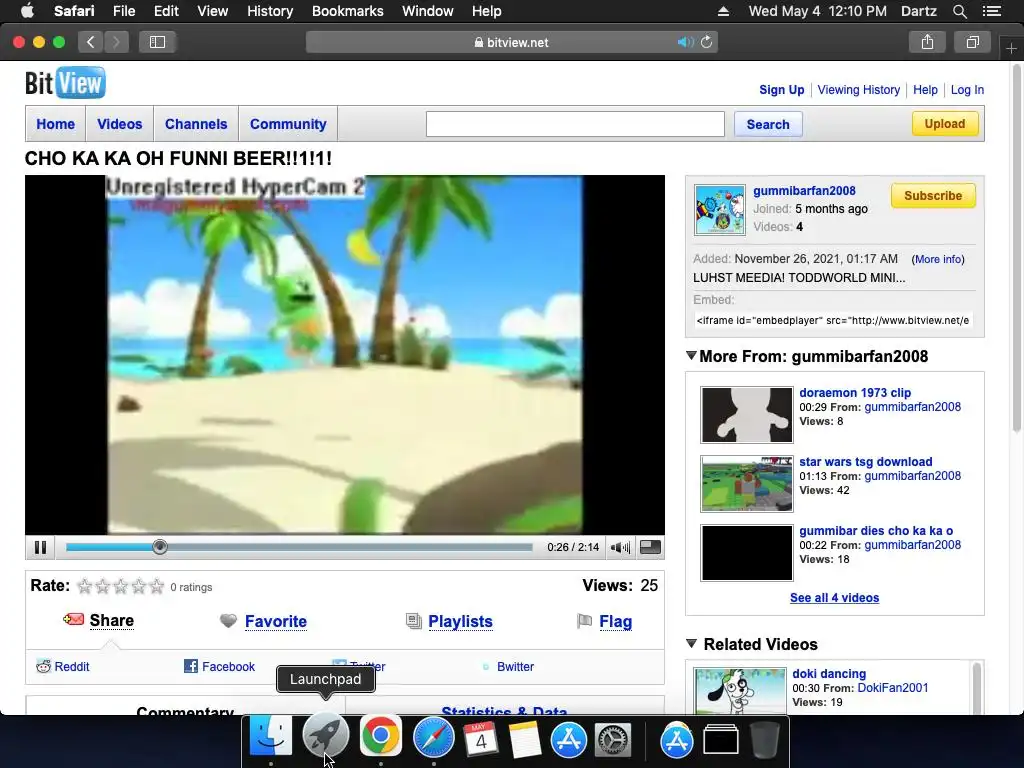Viewport: 1024px width, 768px height.
Task: Open Finder from the dock
Action: pyautogui.click(x=270, y=736)
